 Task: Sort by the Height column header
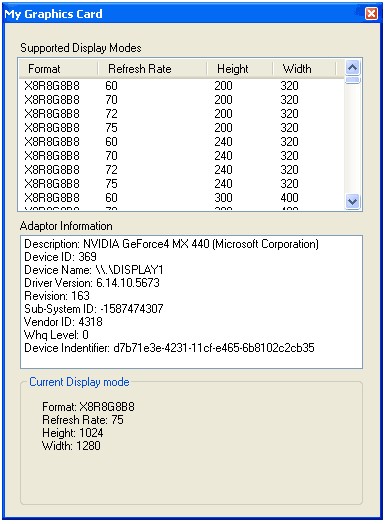[x=240, y=69]
